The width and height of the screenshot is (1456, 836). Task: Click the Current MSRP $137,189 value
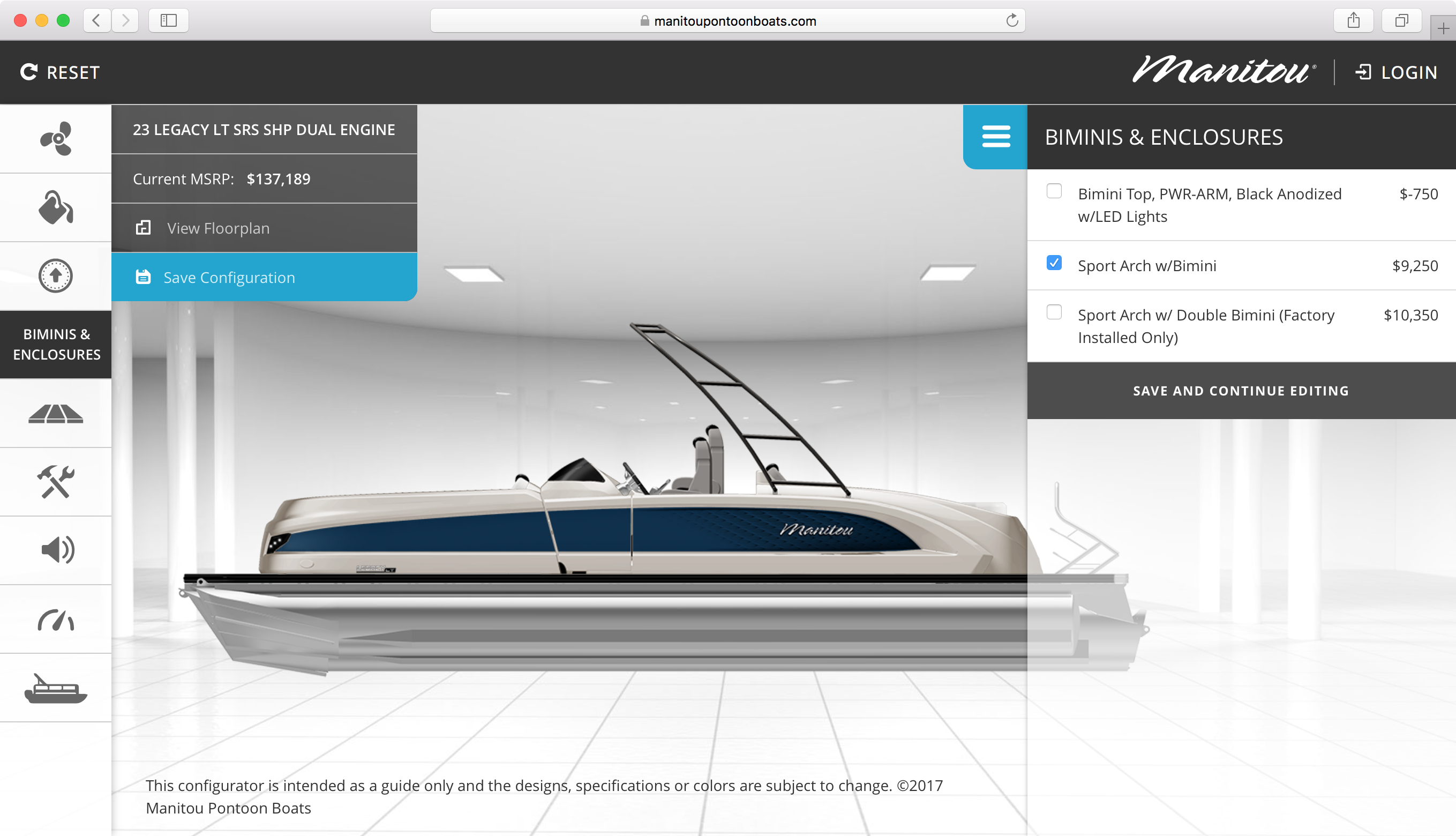coord(279,179)
